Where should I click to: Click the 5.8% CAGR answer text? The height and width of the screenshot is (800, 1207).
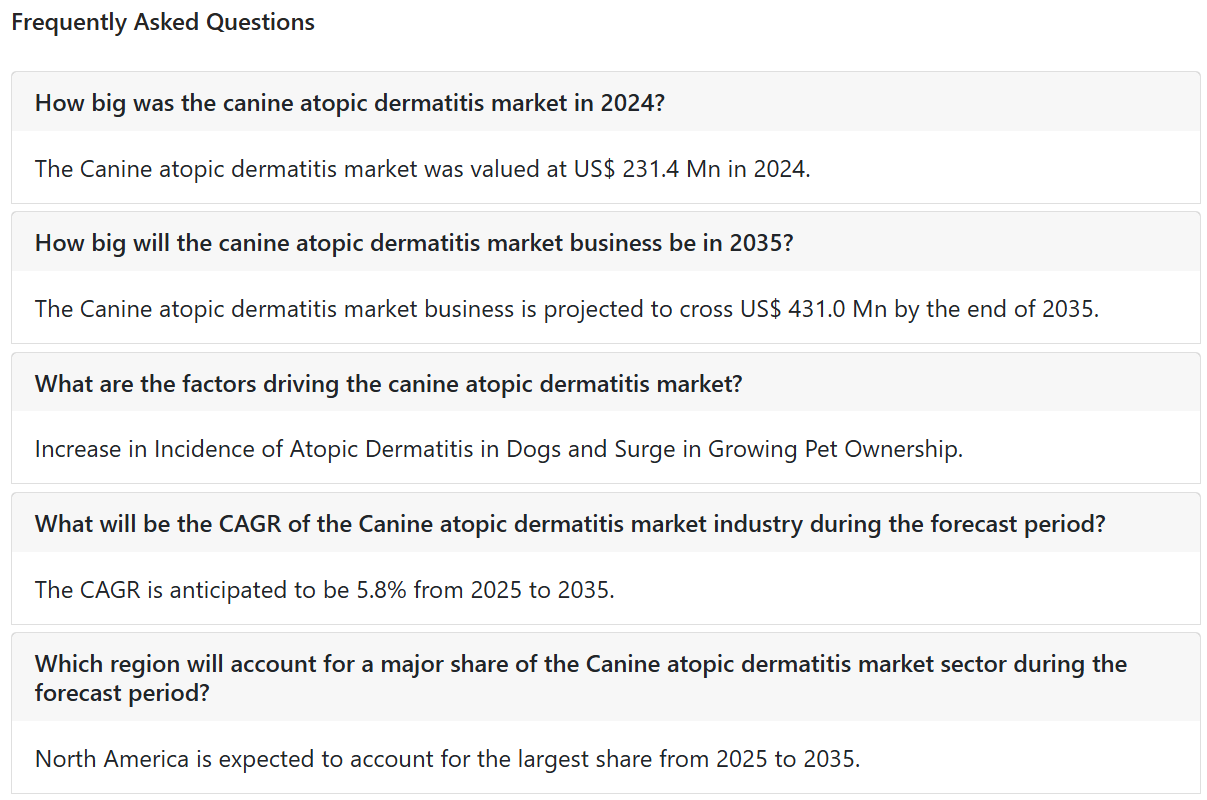point(324,589)
